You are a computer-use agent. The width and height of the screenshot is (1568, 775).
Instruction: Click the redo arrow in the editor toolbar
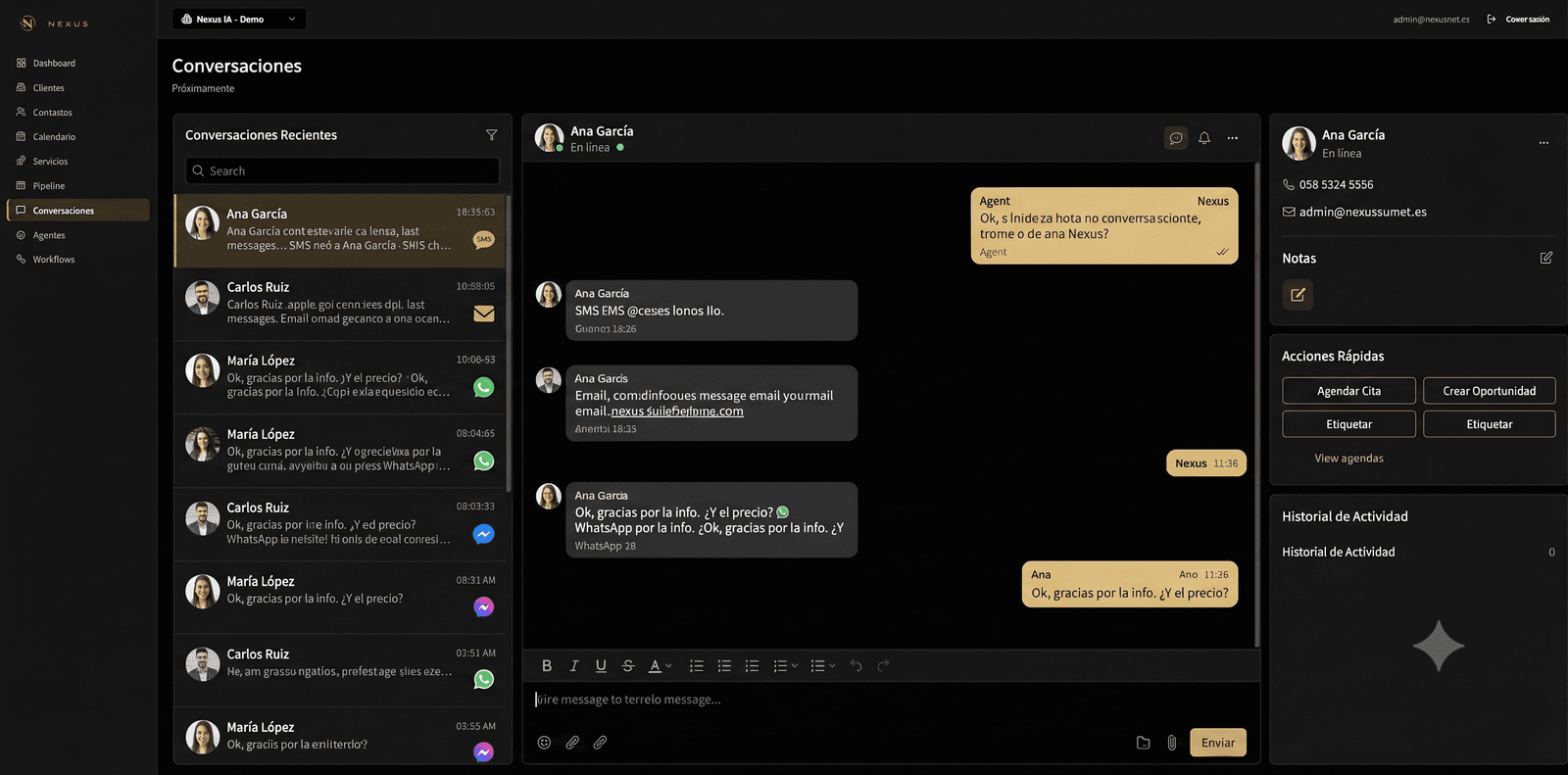(883, 665)
